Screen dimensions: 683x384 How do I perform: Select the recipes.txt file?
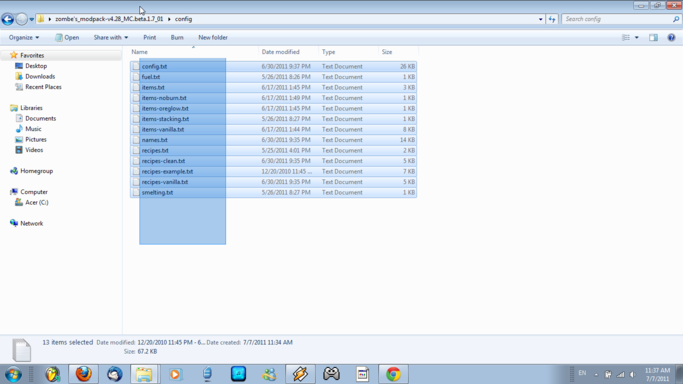click(273, 150)
